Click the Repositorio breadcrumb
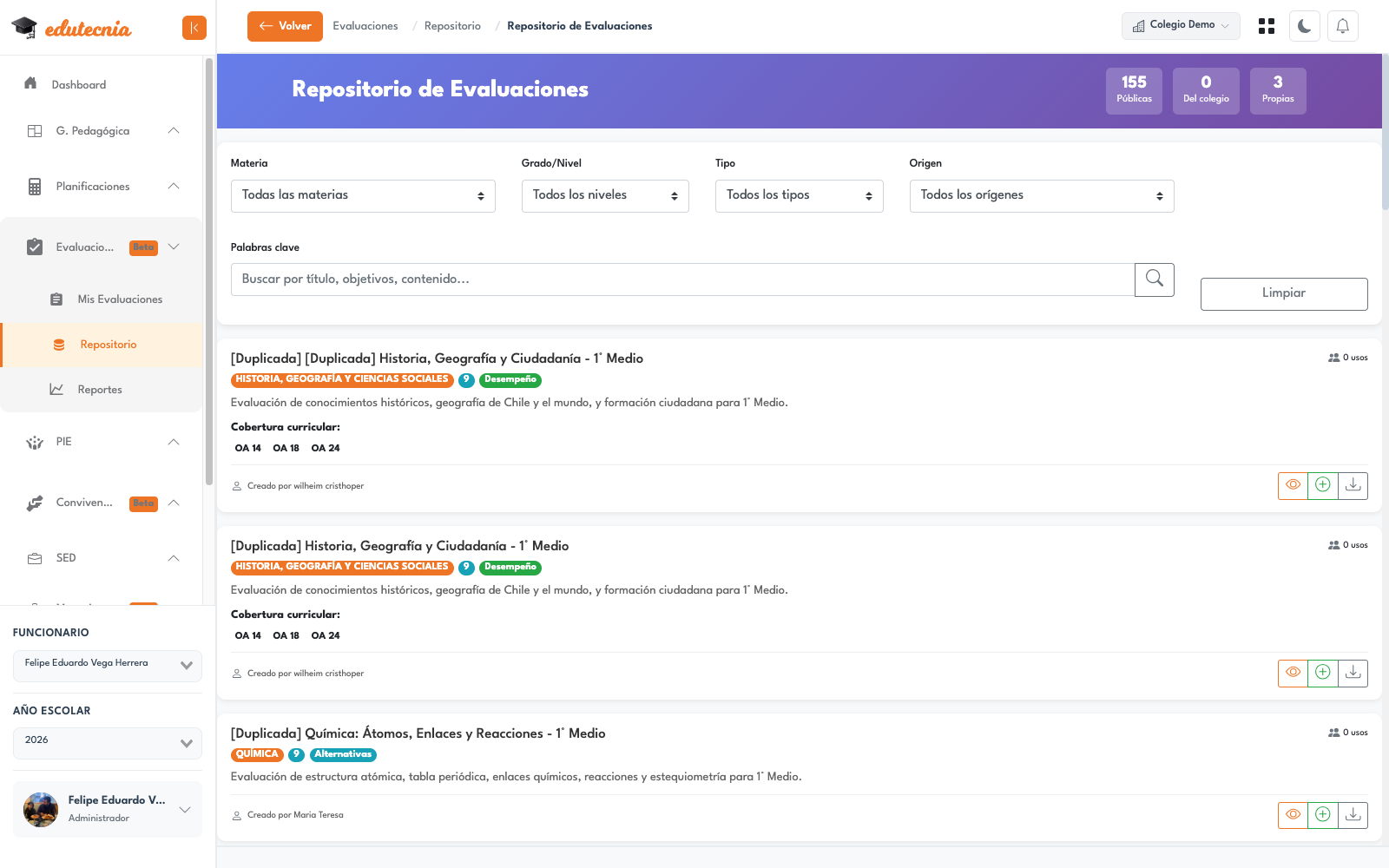 coord(452,26)
